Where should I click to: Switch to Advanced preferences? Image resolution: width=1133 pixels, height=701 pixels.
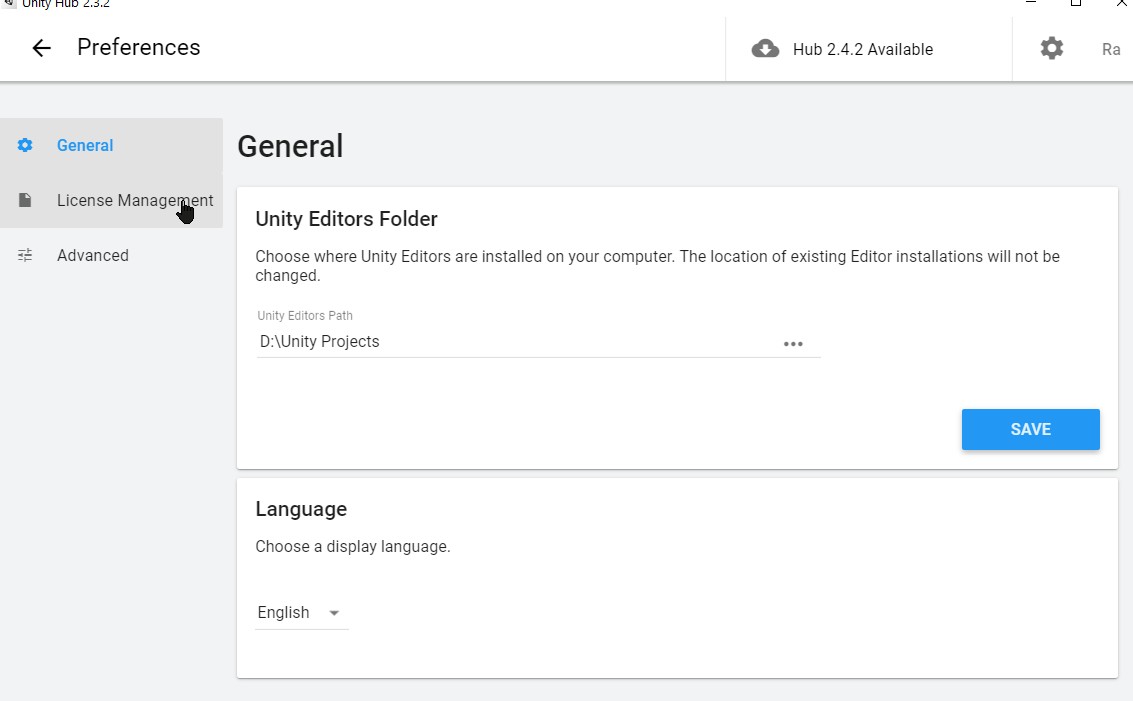click(111, 255)
